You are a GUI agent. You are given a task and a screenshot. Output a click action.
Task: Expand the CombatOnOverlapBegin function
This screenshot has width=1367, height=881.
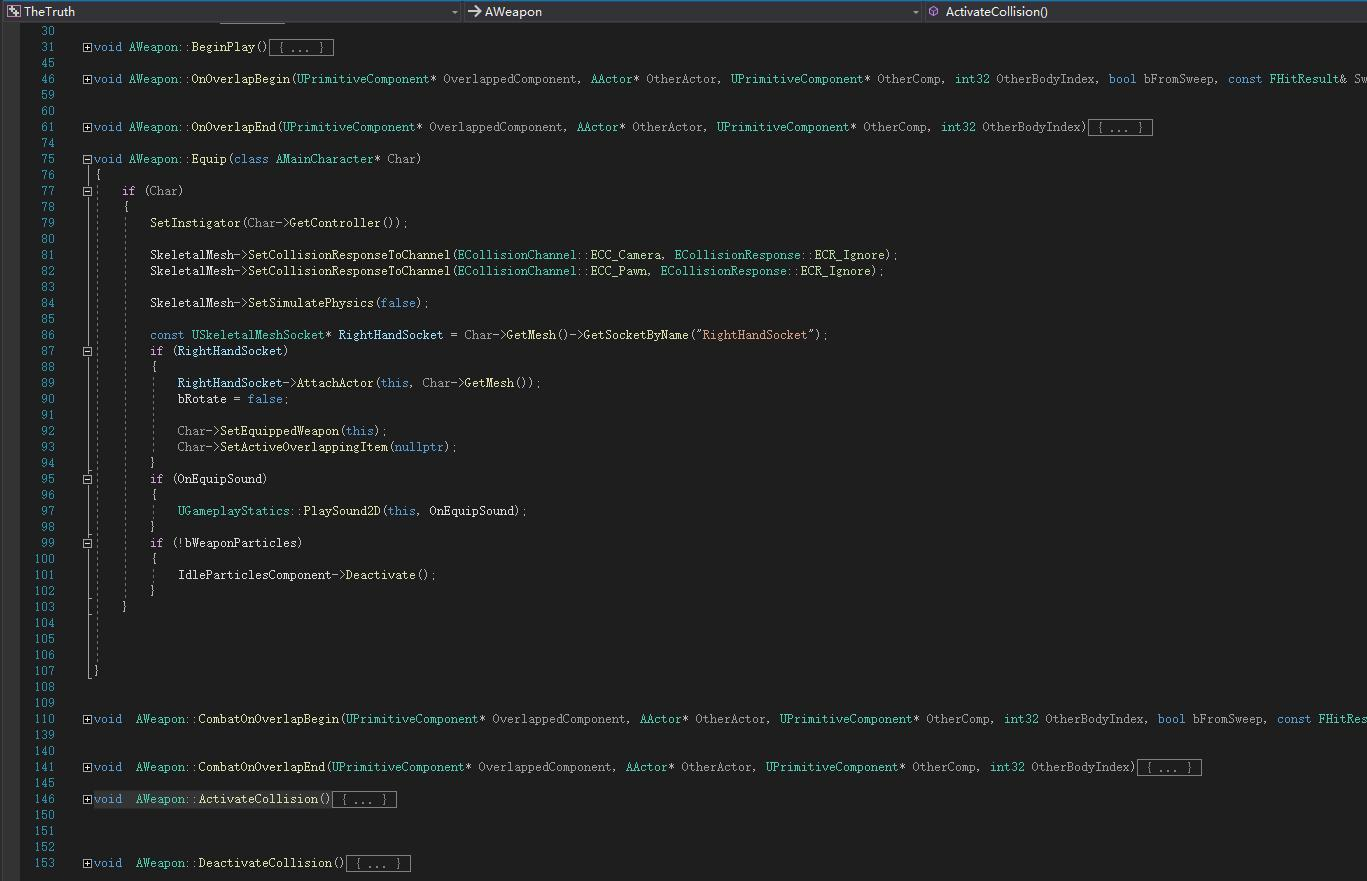coord(87,719)
